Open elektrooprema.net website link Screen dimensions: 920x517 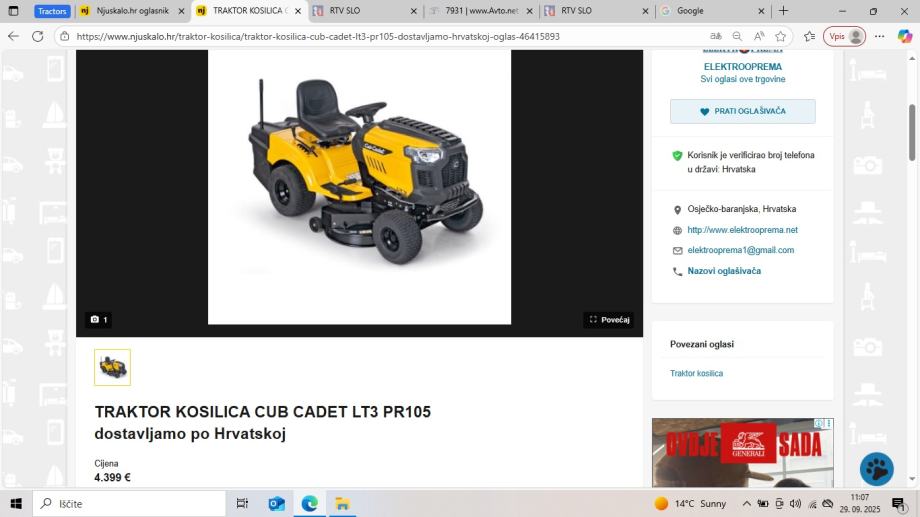click(x=742, y=230)
